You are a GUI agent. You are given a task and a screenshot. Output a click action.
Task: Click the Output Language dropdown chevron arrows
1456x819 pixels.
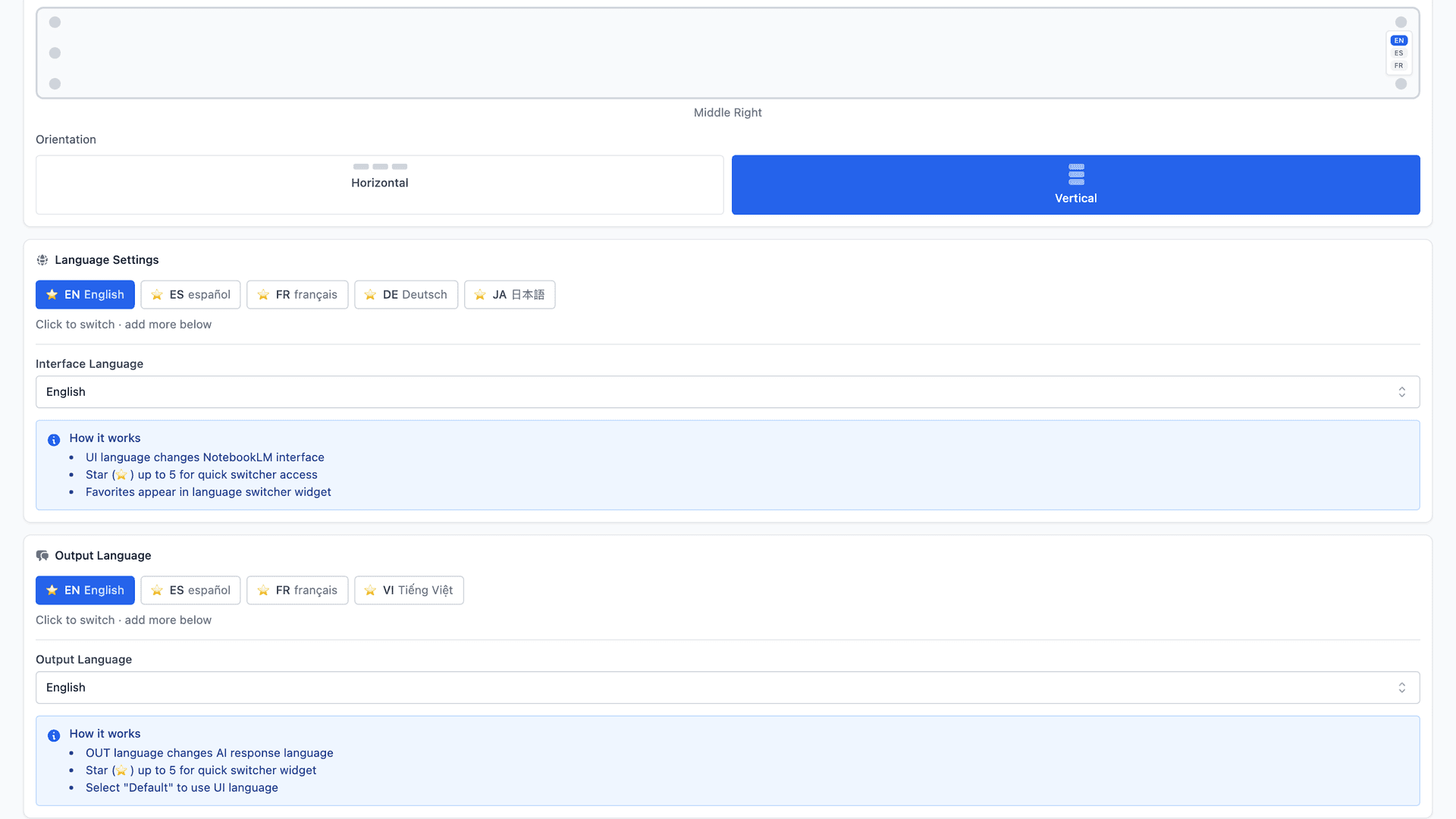coord(1401,688)
